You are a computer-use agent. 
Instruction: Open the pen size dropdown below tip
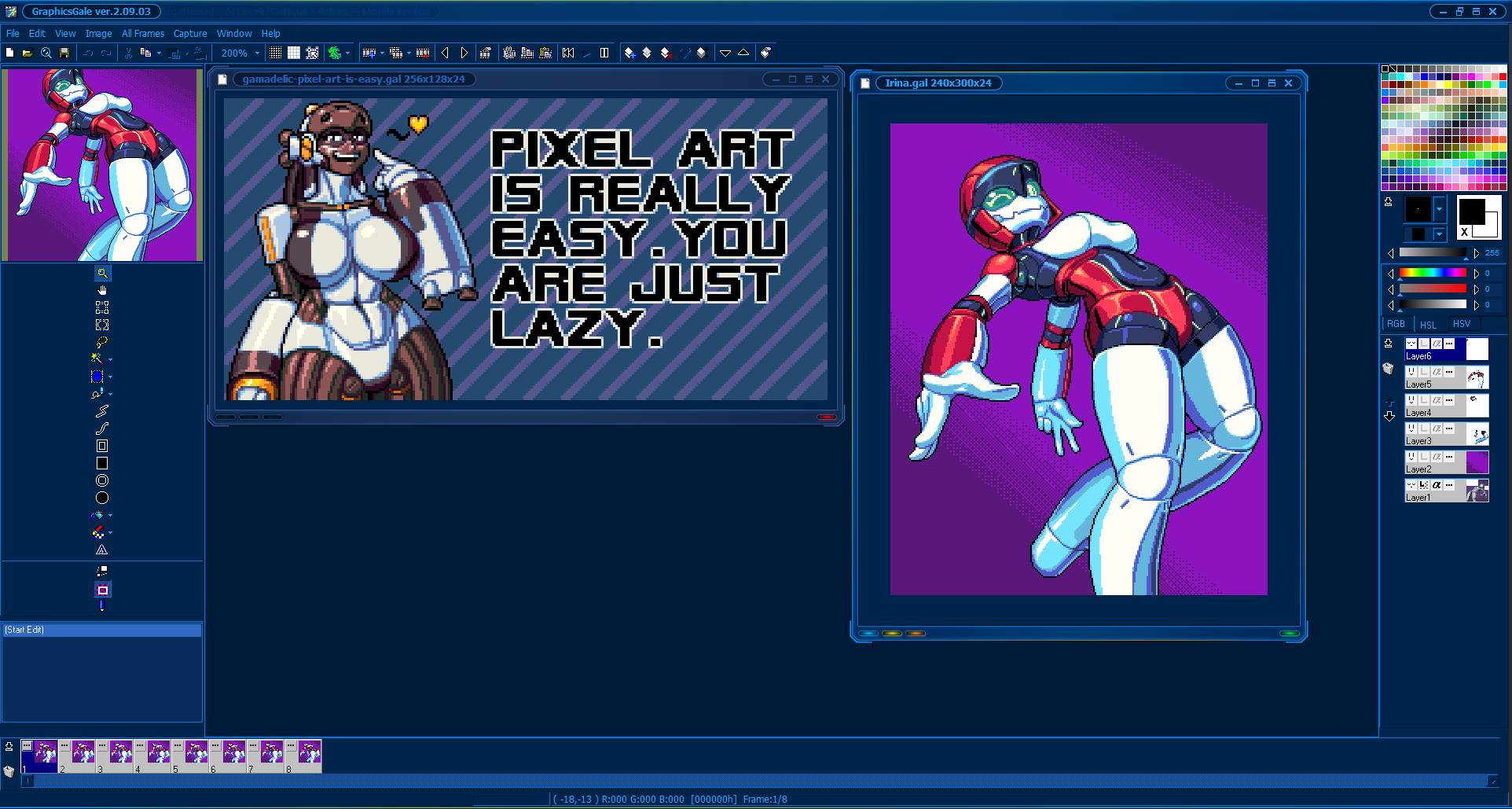pyautogui.click(x=1439, y=234)
